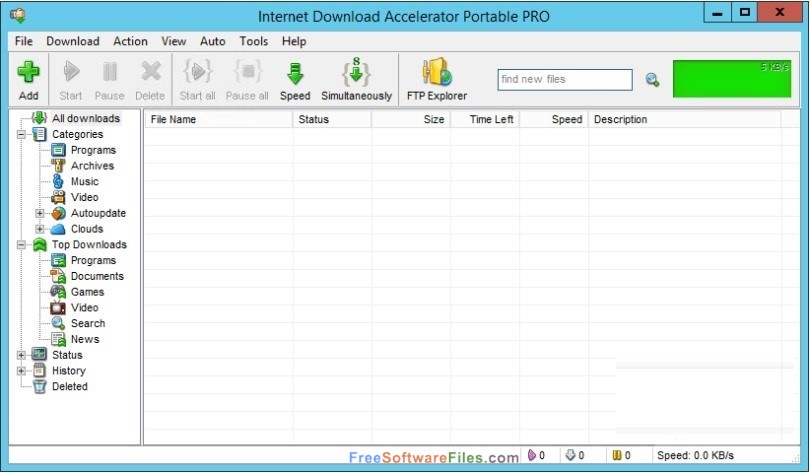
Task: Open the Download menu
Action: 73,41
